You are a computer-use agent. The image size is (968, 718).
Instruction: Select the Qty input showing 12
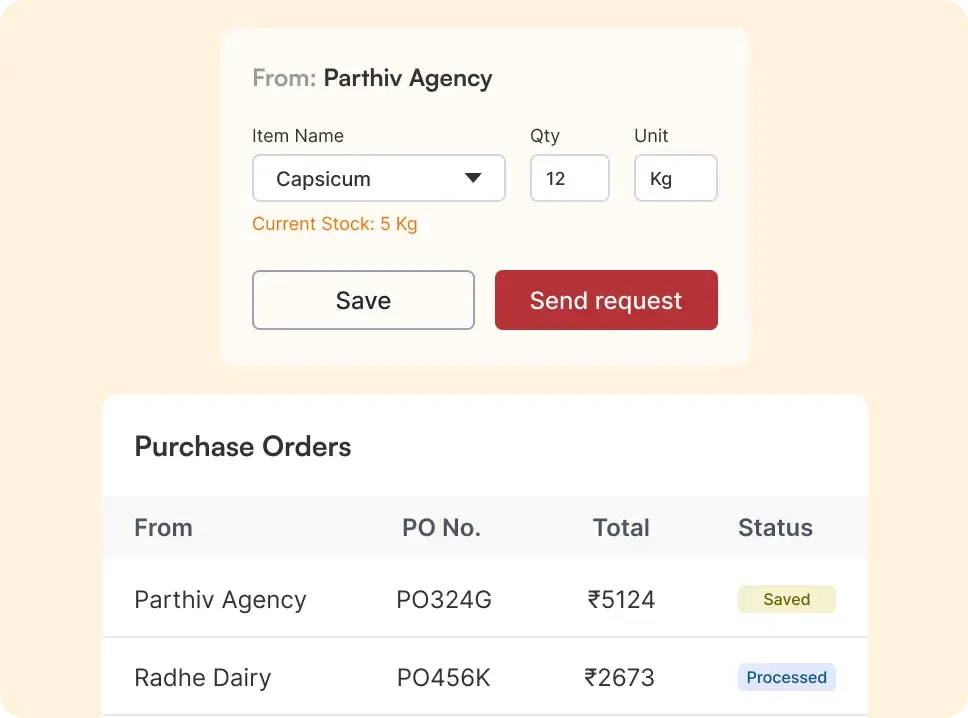click(x=569, y=178)
